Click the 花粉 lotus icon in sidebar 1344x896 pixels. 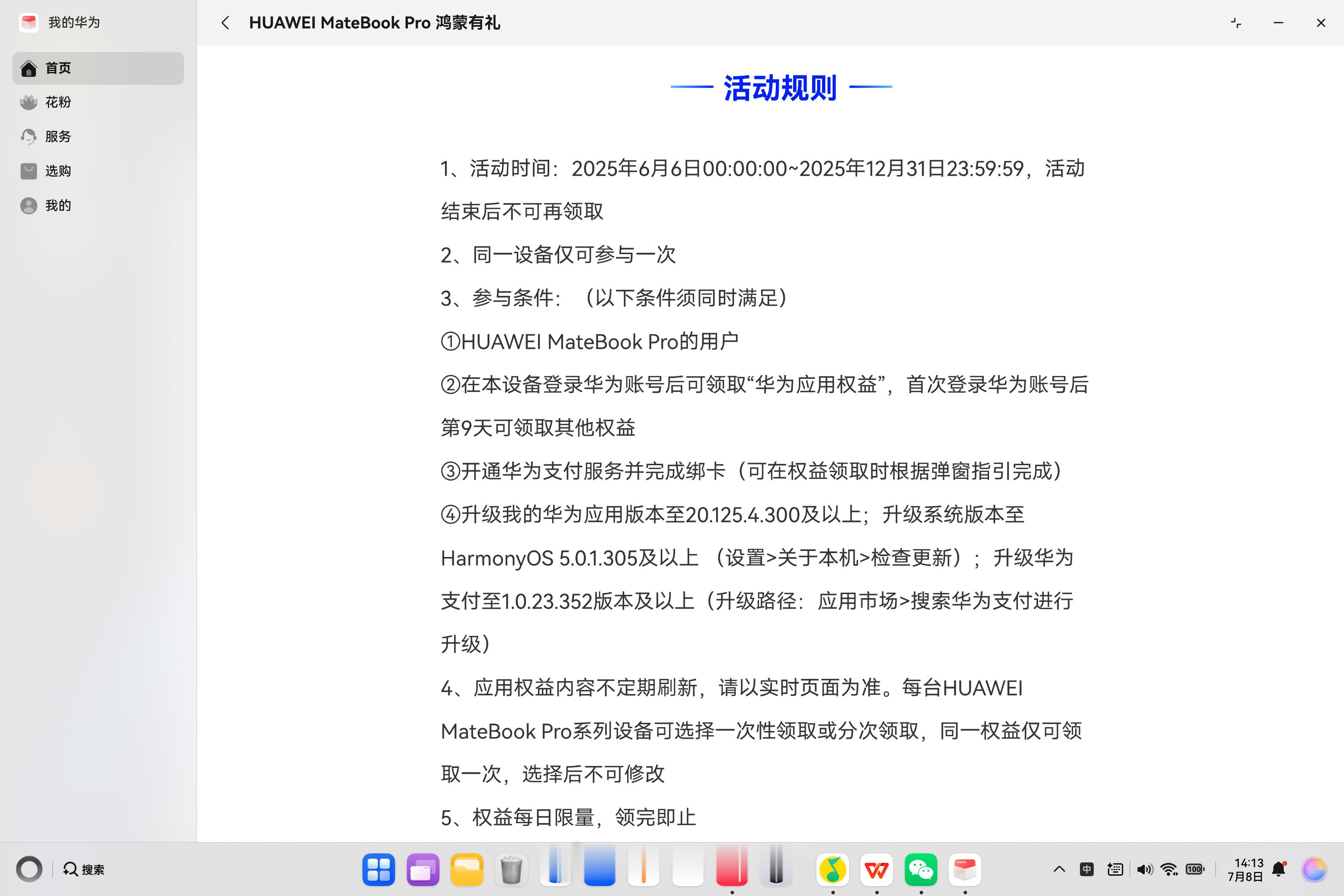(x=28, y=102)
